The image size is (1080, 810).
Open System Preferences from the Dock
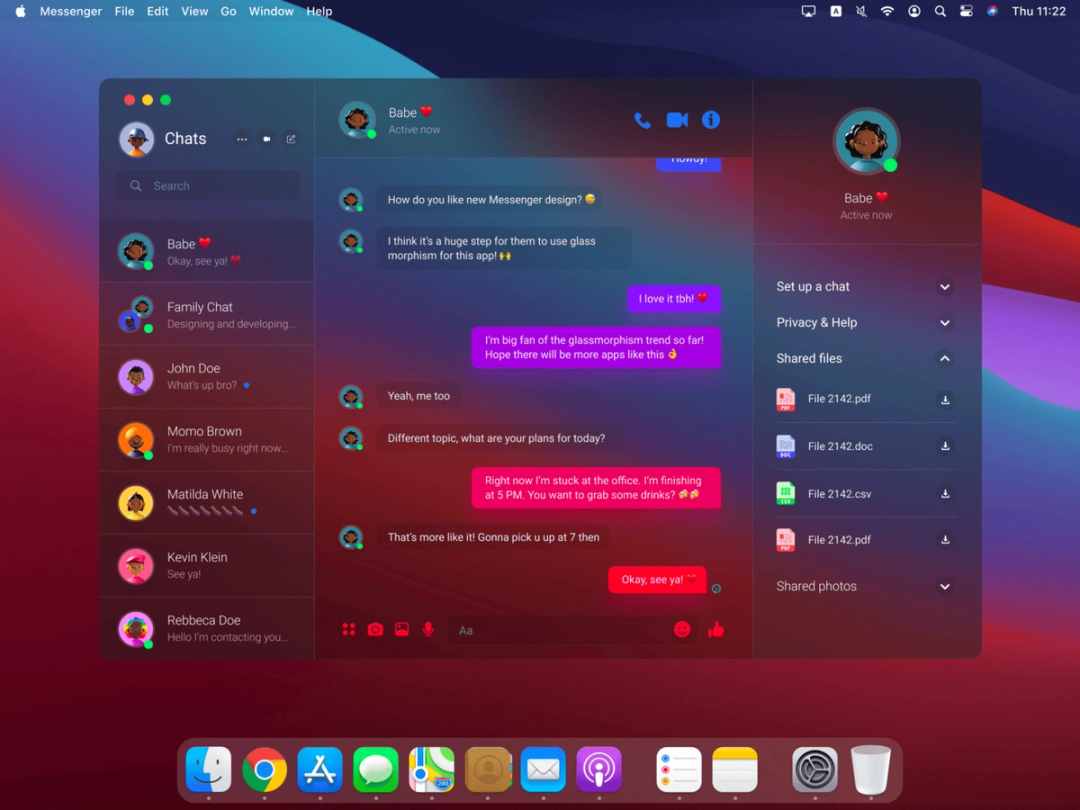[x=815, y=769]
